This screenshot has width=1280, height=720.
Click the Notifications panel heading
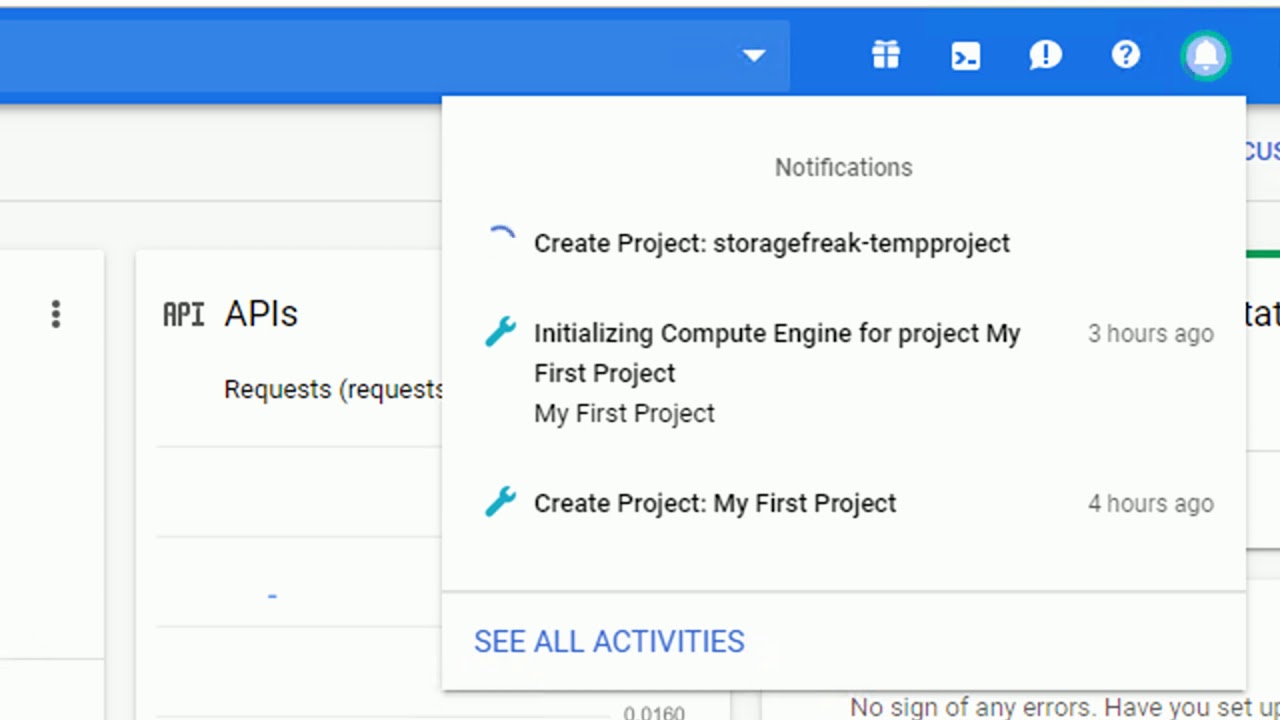(x=844, y=167)
